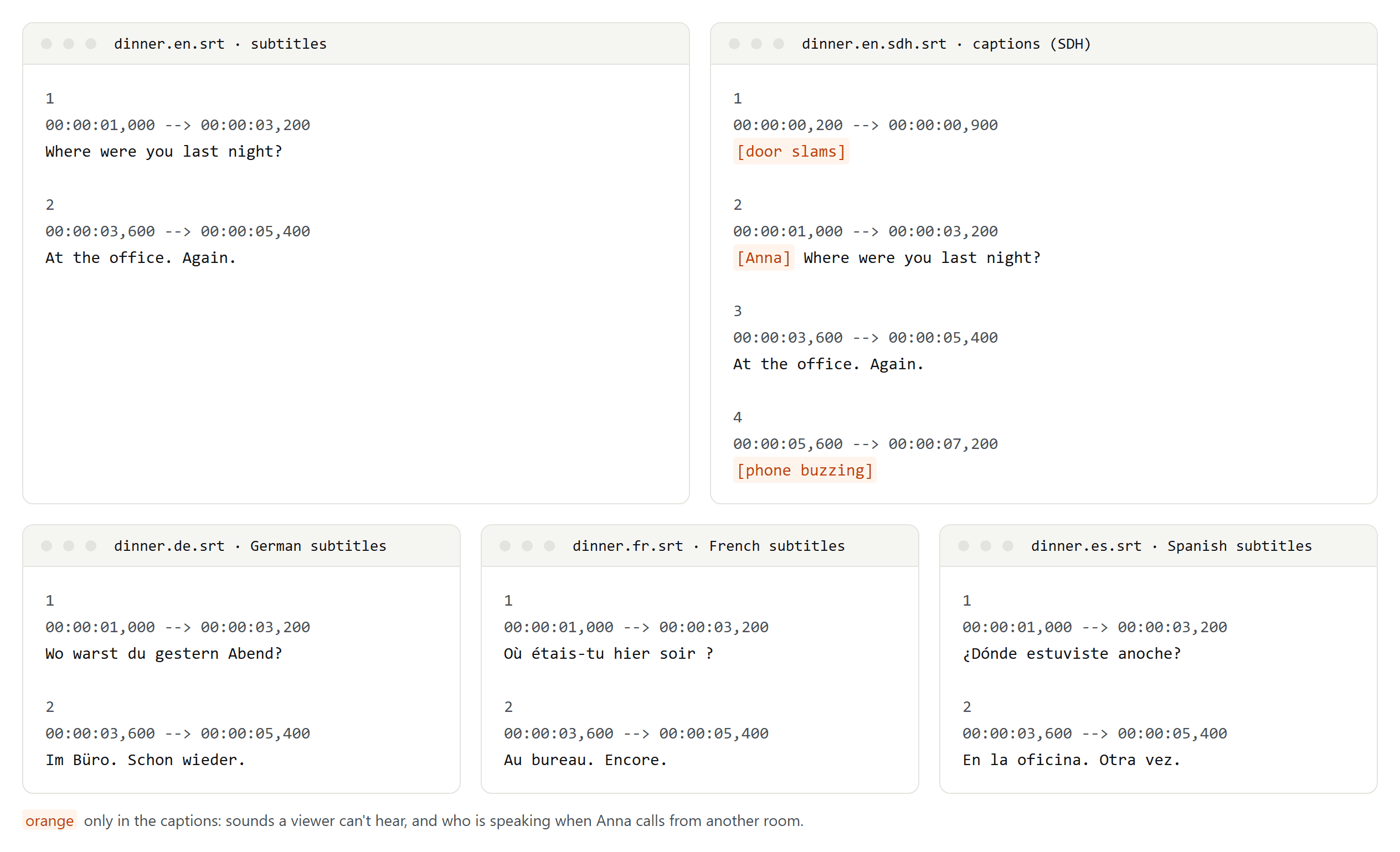Click the "orange" legend label at bottom
Image resolution: width=1400 pixels, height=852 pixels.
coord(49,821)
